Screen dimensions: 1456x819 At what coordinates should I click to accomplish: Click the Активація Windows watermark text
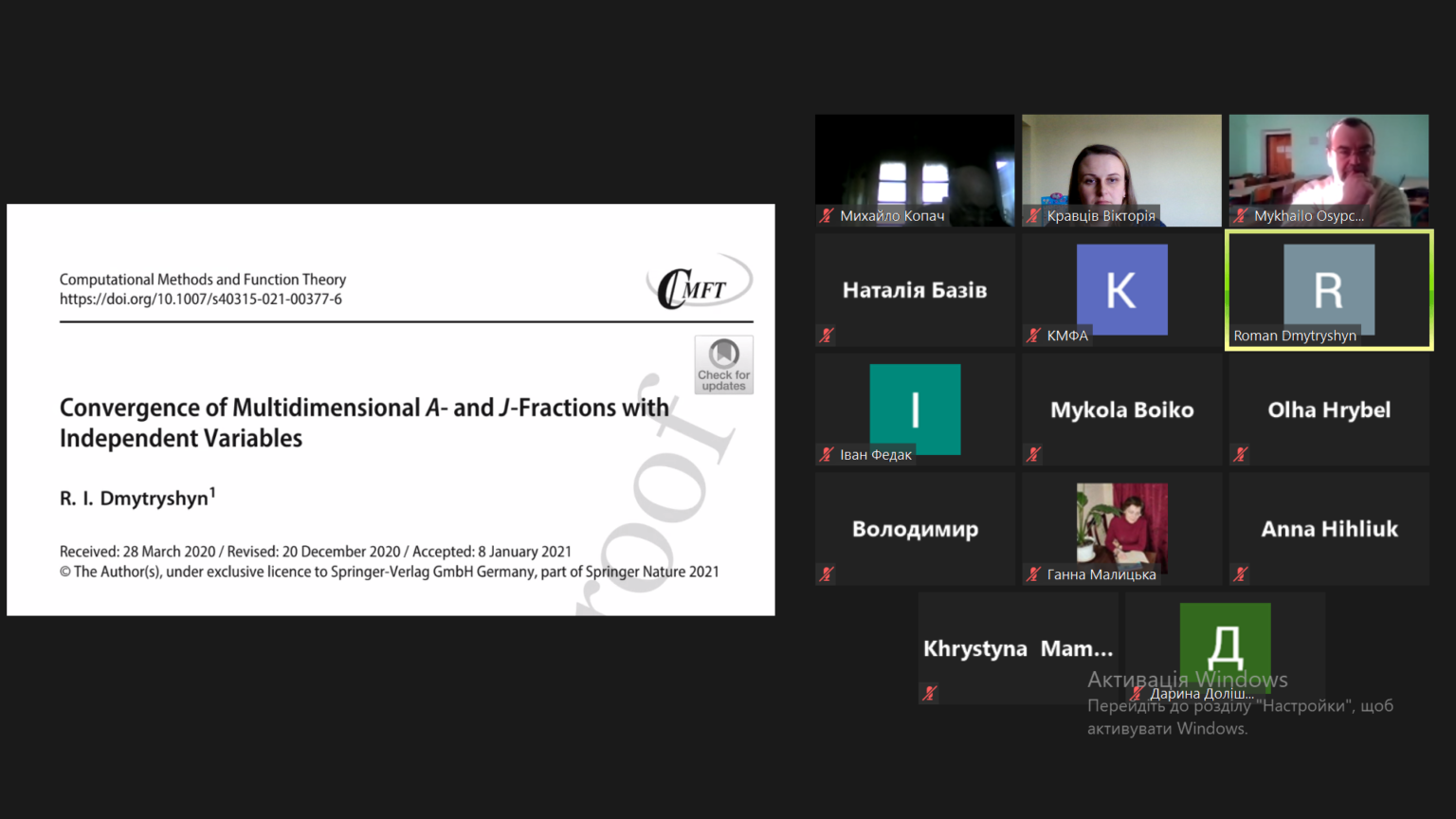tap(1187, 680)
